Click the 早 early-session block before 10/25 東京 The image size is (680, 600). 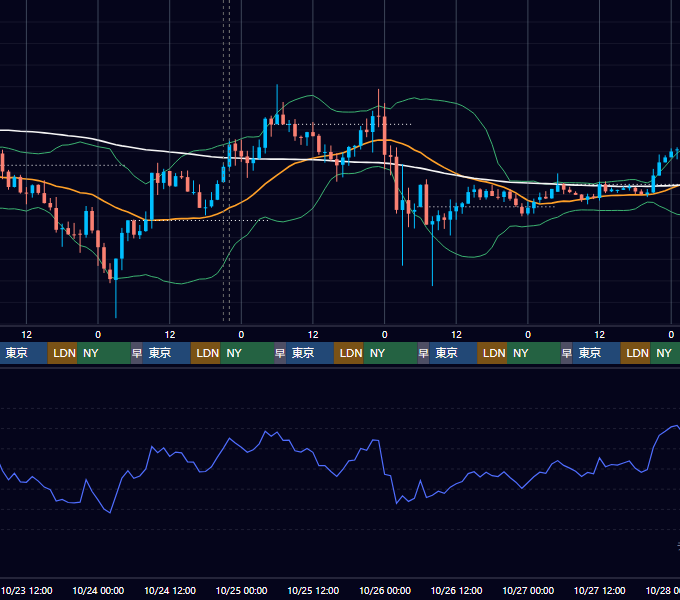(280, 353)
